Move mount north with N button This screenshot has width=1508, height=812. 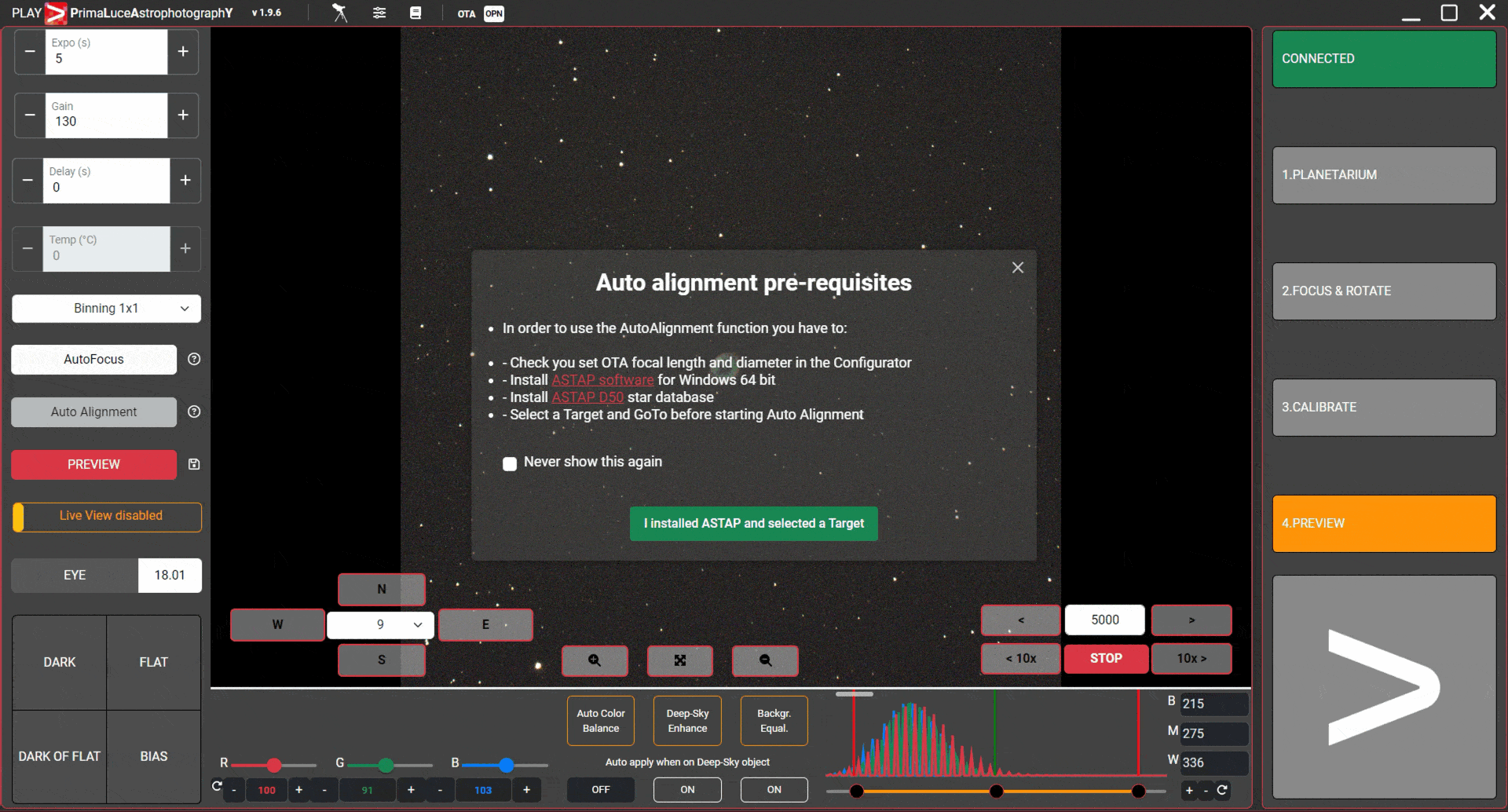(x=382, y=590)
